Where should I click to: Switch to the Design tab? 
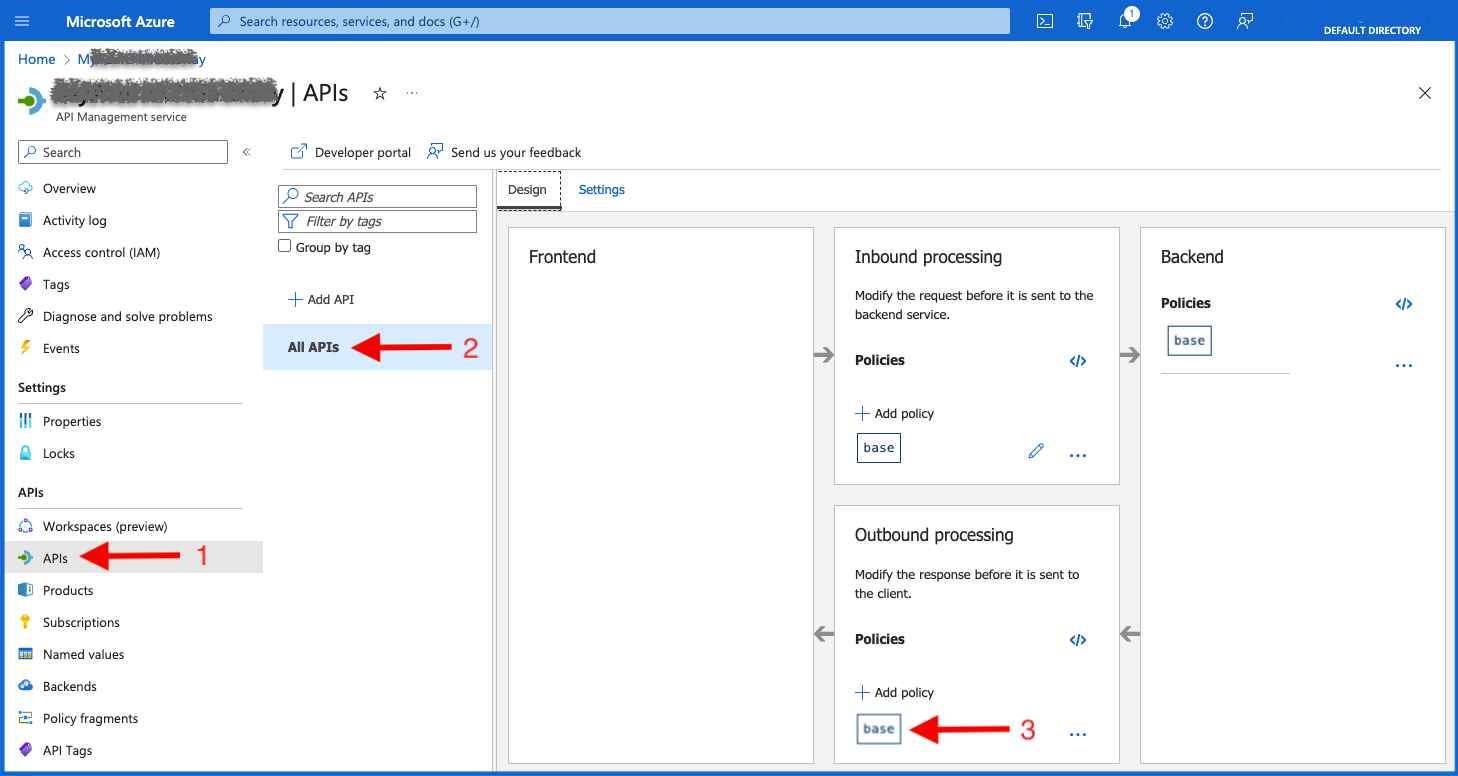[x=527, y=190]
